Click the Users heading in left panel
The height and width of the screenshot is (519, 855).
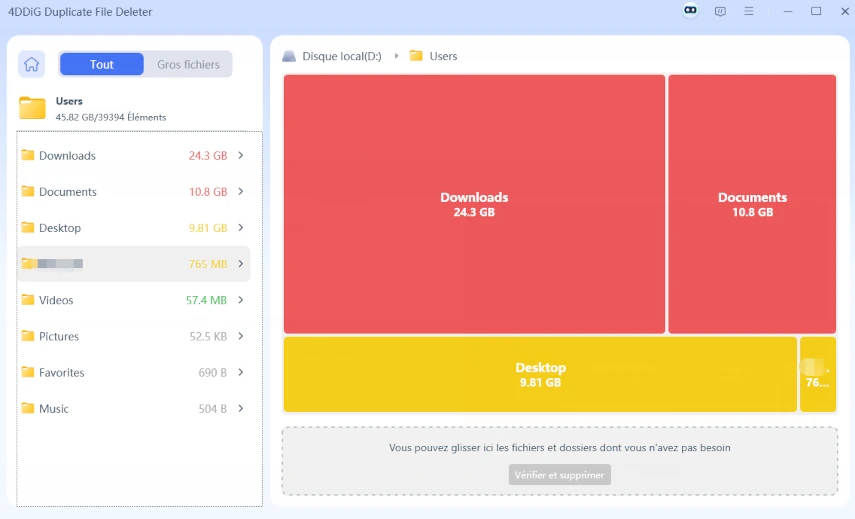click(x=69, y=101)
